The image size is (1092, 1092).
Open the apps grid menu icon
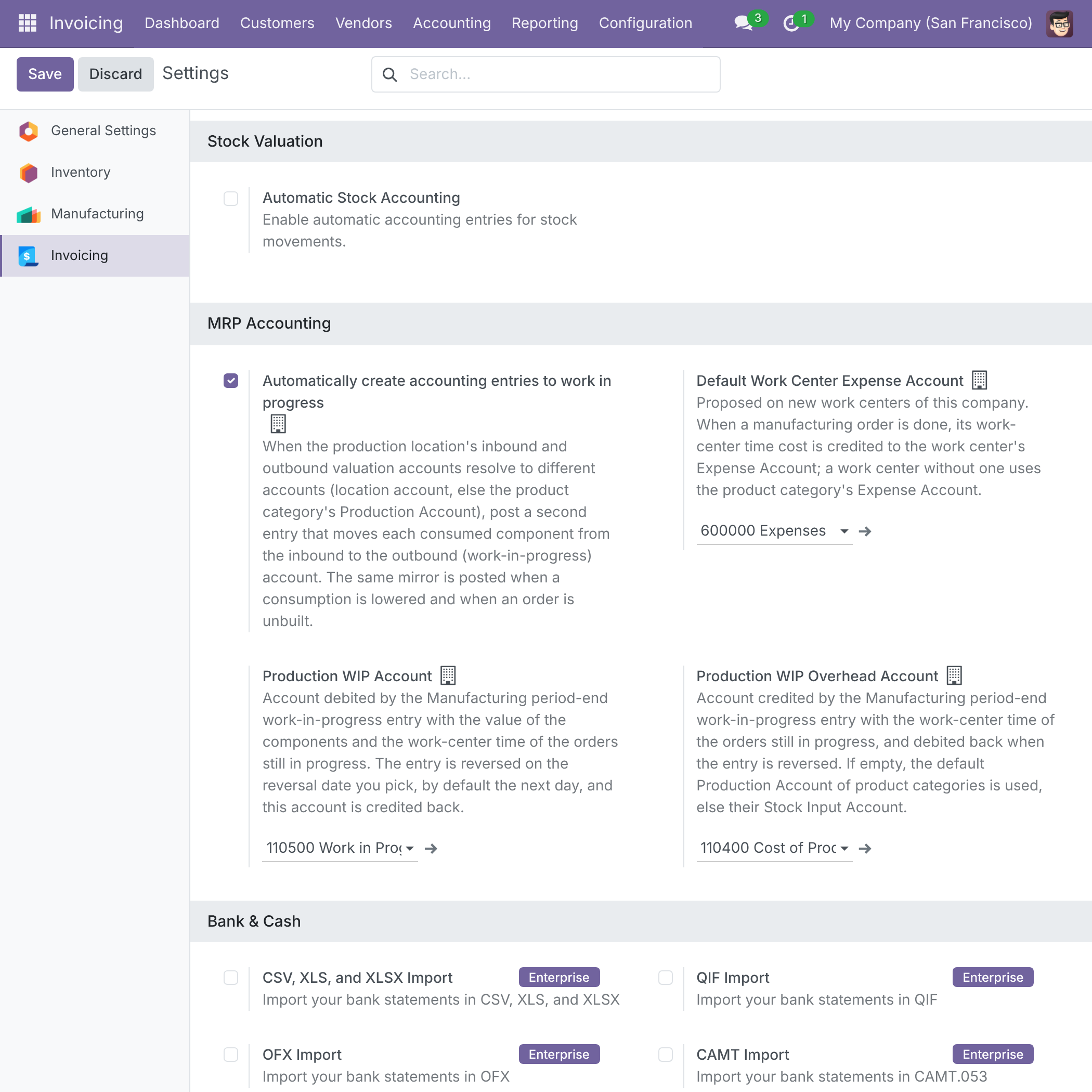[27, 23]
